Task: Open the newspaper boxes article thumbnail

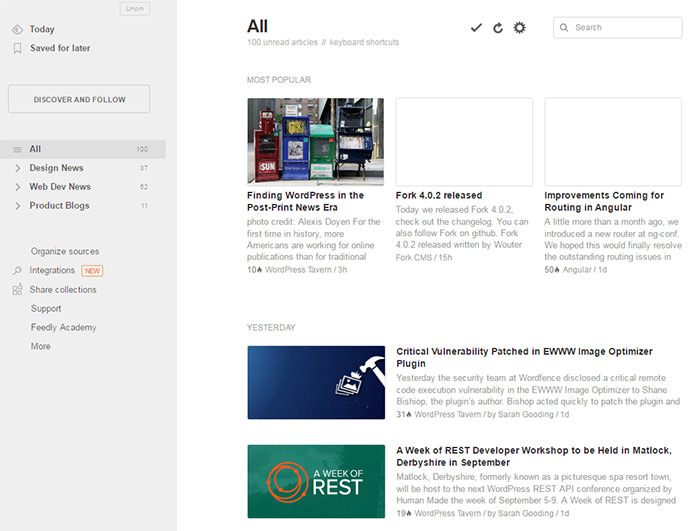Action: pyautogui.click(x=316, y=142)
